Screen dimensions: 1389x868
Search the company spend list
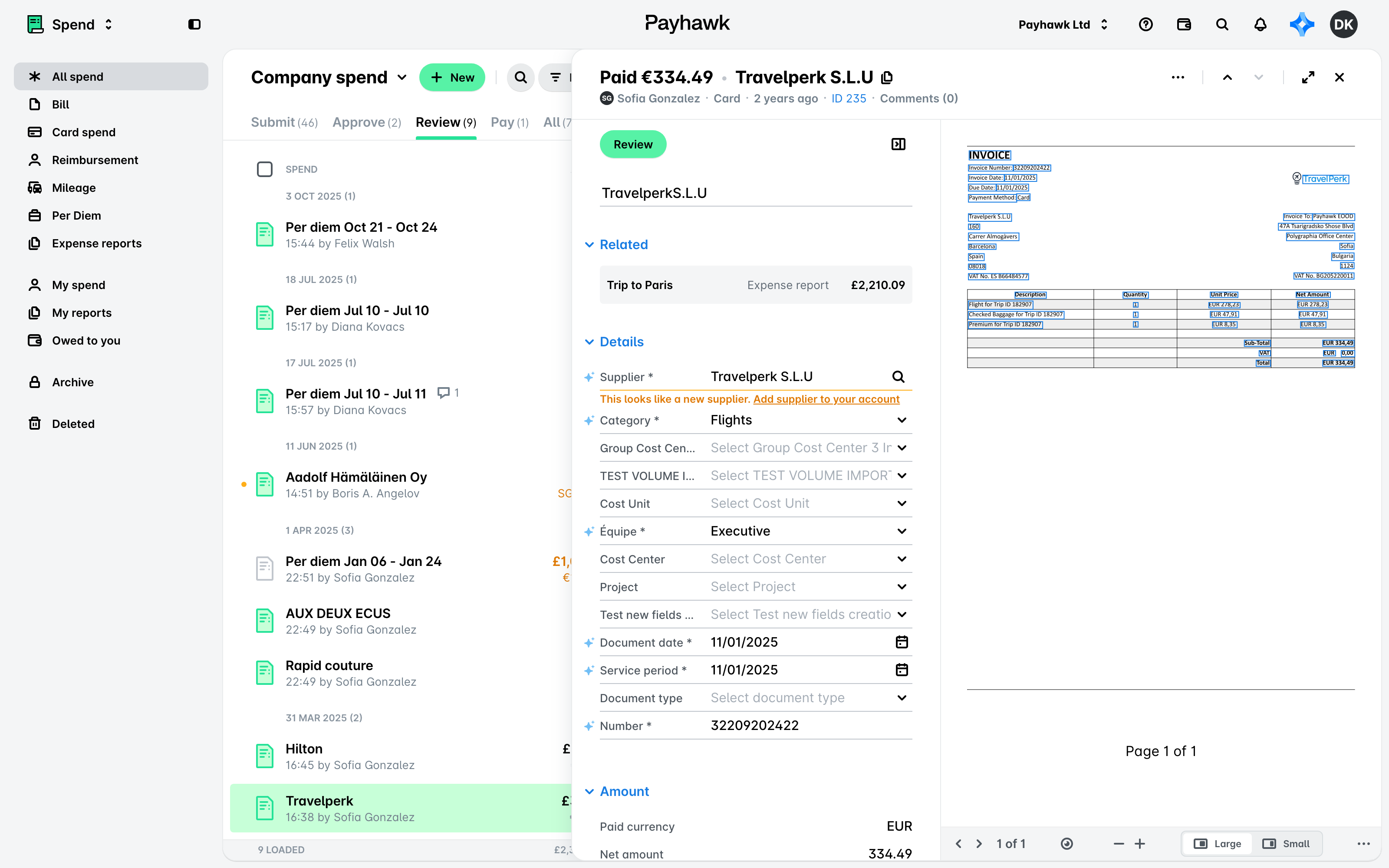520,78
